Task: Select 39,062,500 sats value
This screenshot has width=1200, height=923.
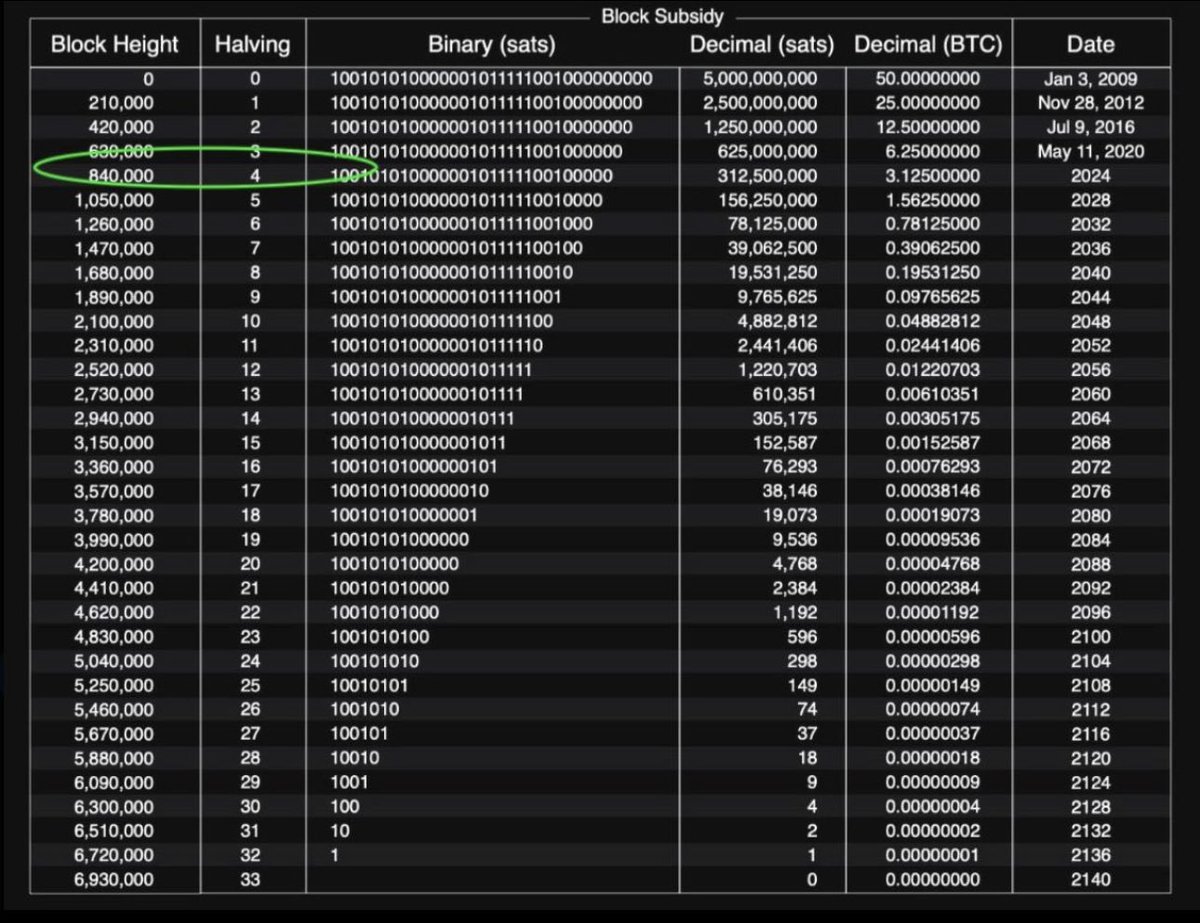Action: (772, 249)
